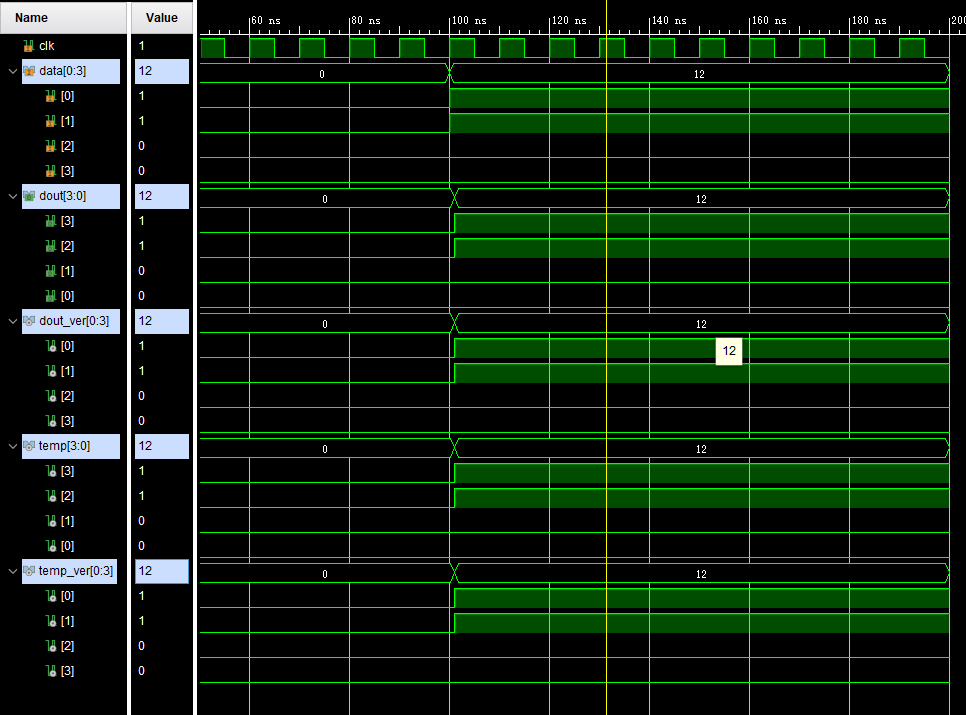
Task: Click the data waveform segment showing 0
Action: pyautogui.click(x=324, y=74)
